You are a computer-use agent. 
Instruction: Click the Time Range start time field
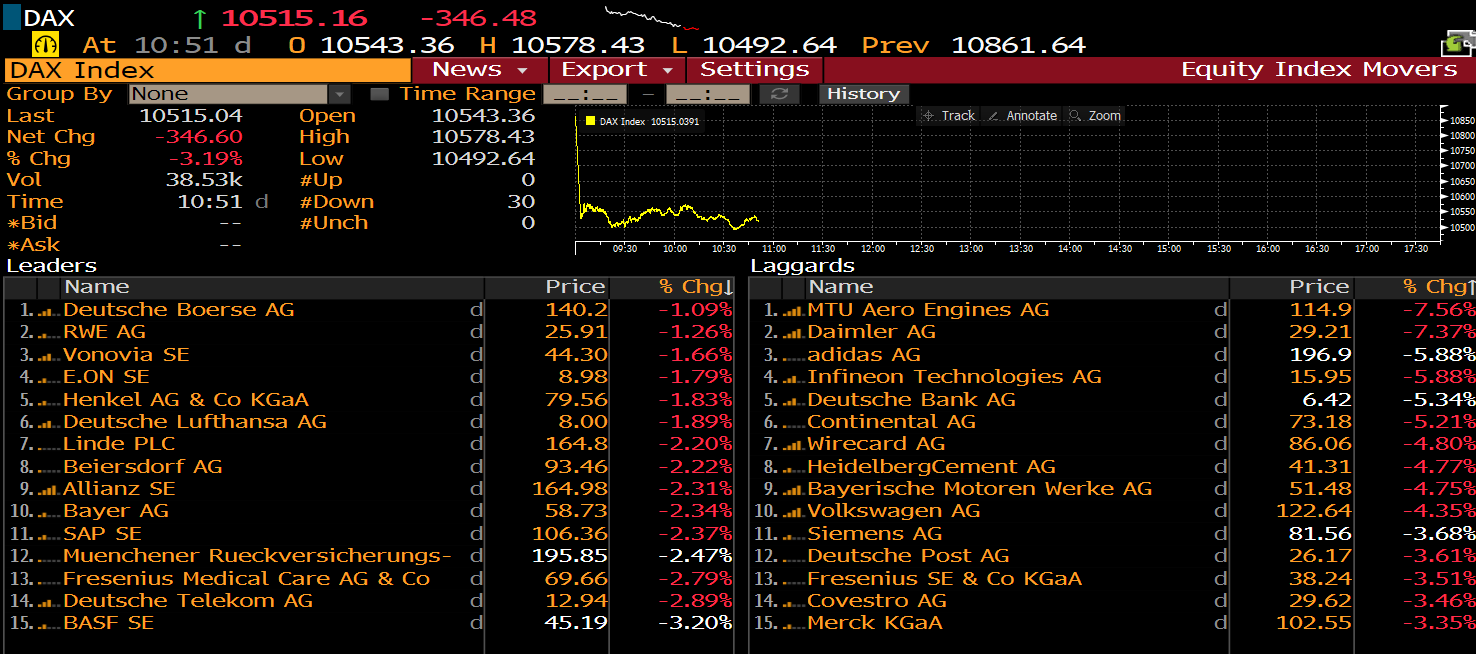pos(584,94)
